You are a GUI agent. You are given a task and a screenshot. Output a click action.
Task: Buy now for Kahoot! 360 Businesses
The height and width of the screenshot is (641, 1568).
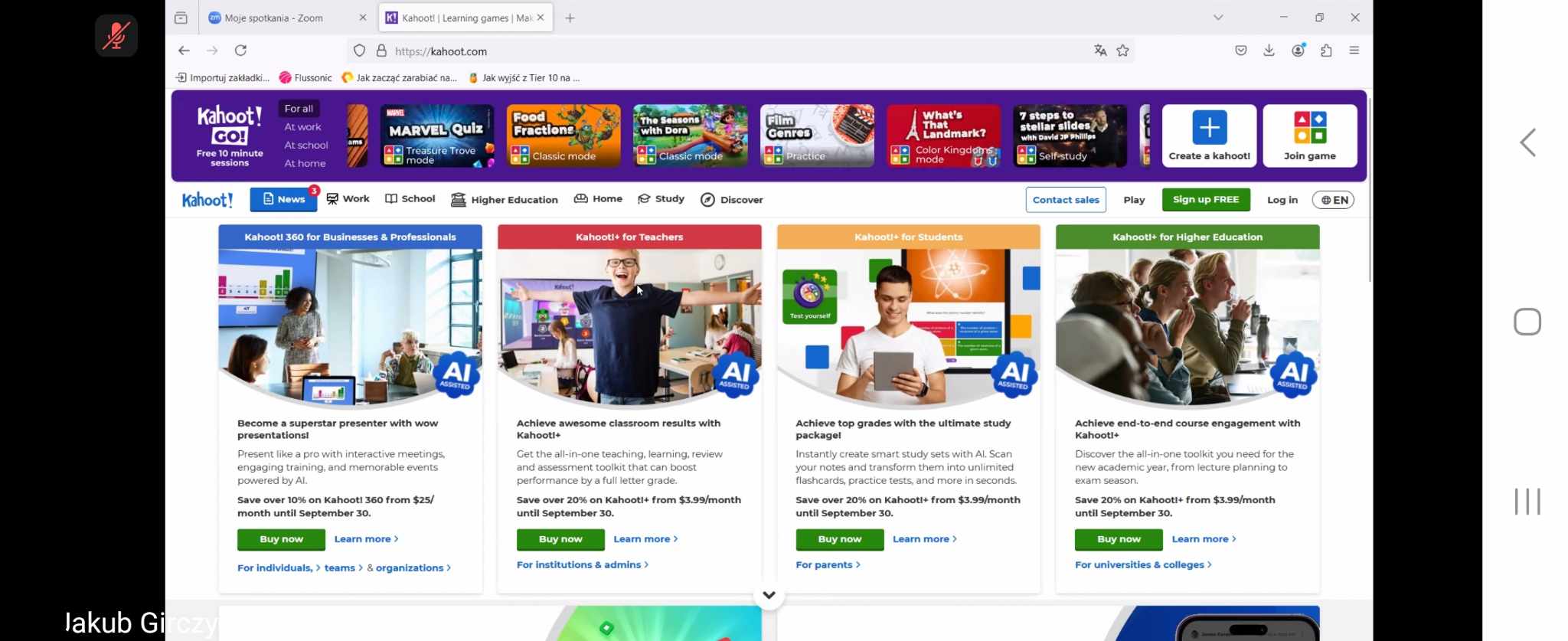(281, 540)
